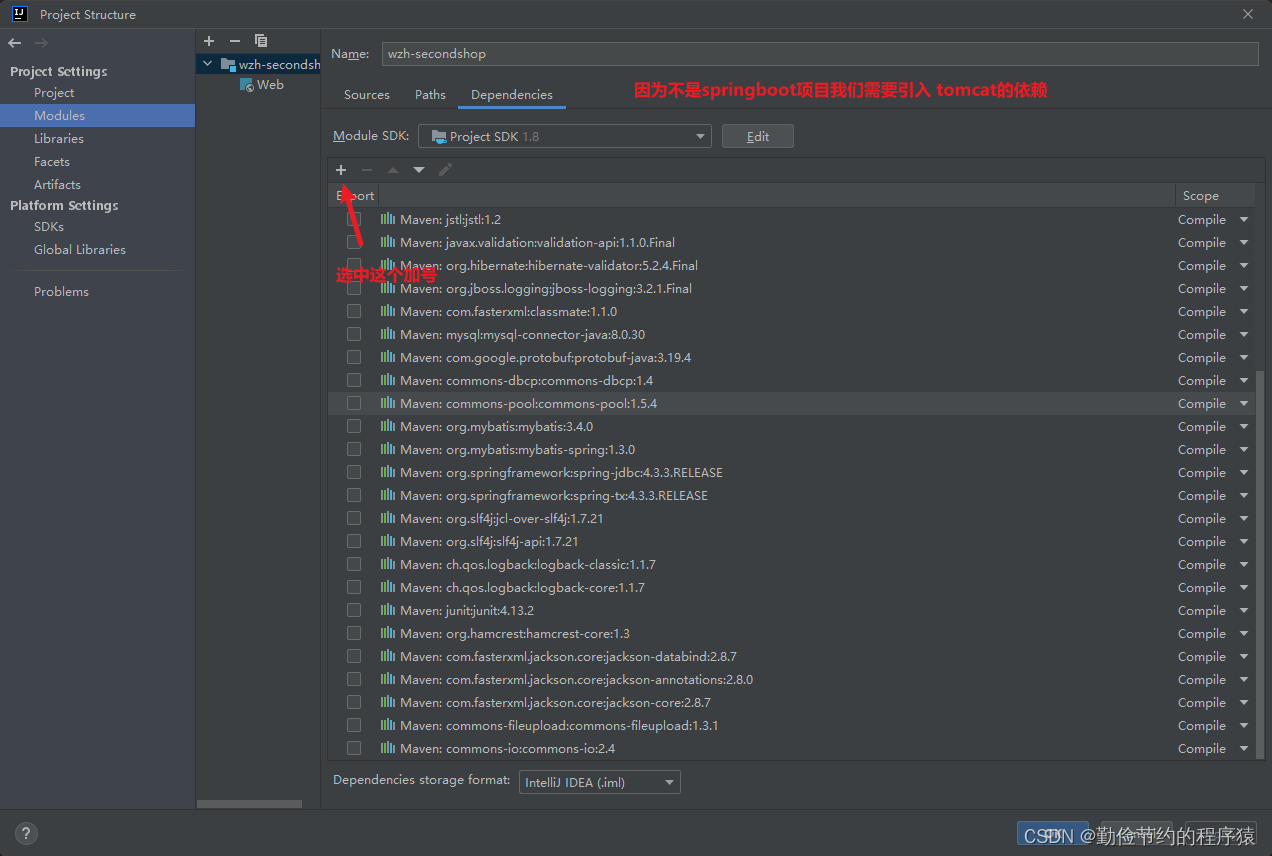Click library icon of mybatis-spring row
Viewport: 1272px width, 856px height.
pyautogui.click(x=388, y=449)
